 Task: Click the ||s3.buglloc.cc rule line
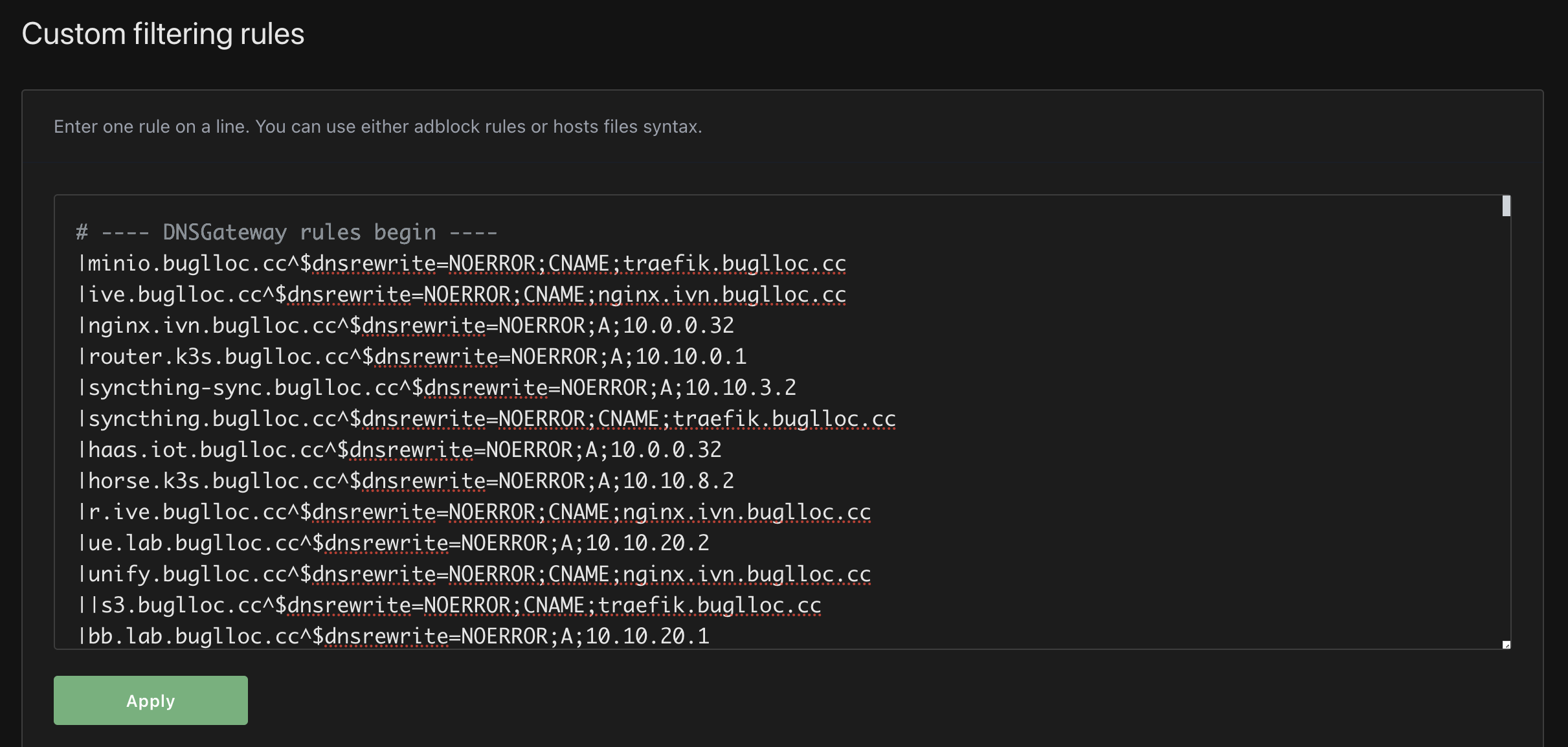coord(449,605)
